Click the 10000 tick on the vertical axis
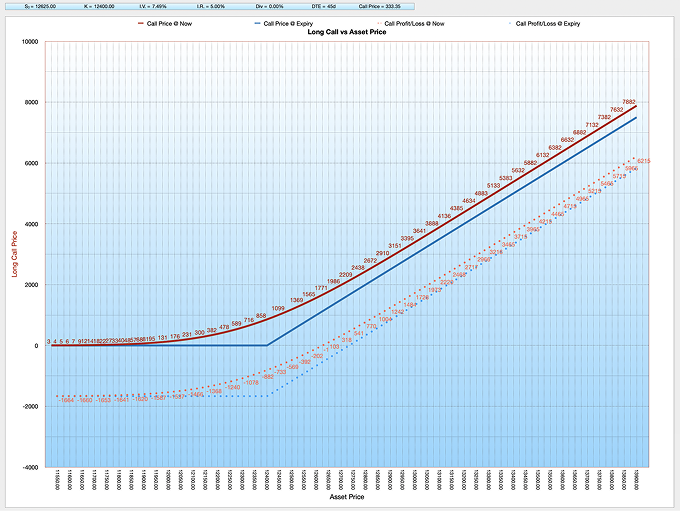This screenshot has height=511, width=680. tap(28, 42)
